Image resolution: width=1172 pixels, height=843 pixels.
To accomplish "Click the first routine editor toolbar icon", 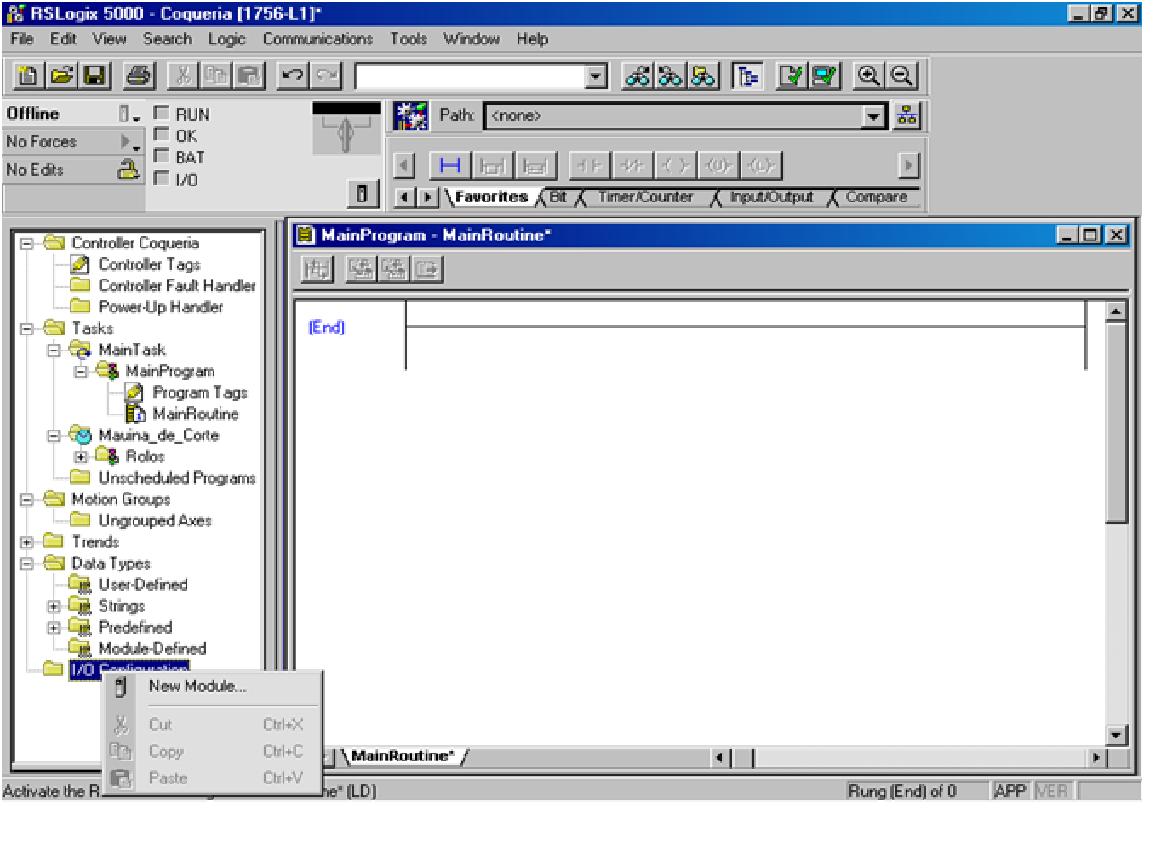I will 317,269.
